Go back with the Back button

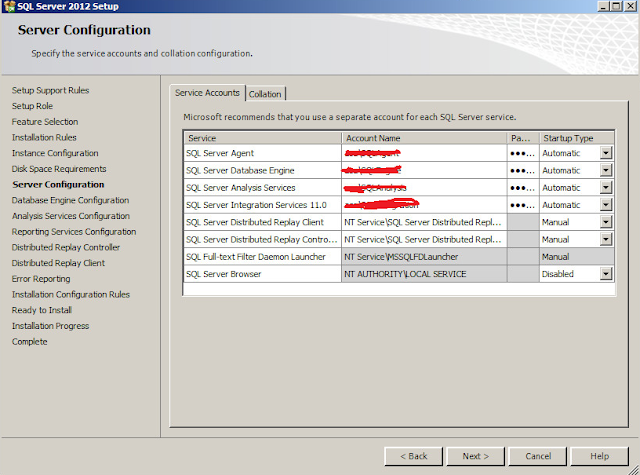click(413, 456)
